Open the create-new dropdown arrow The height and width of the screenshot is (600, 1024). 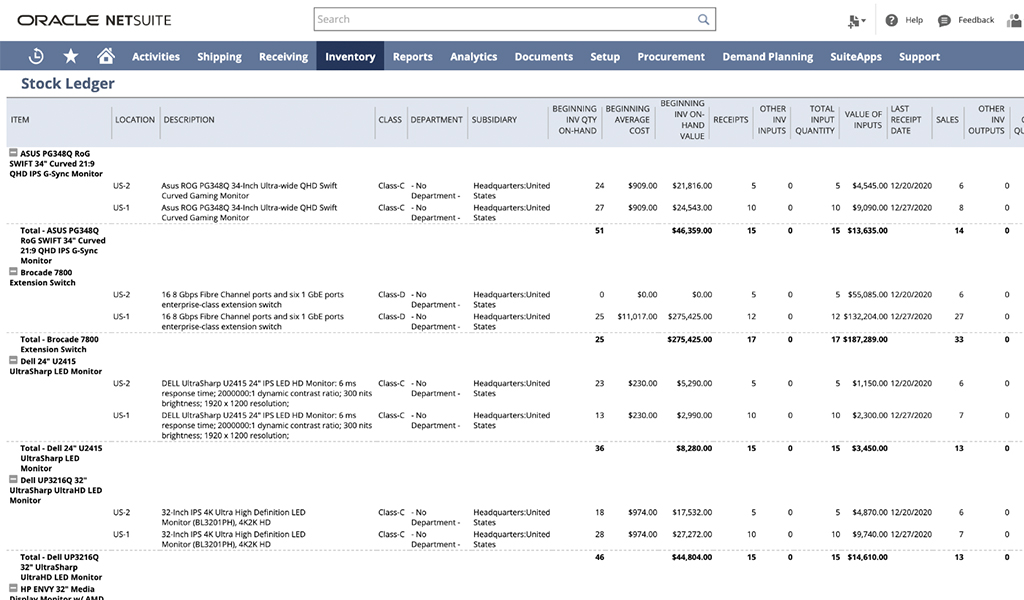864,20
